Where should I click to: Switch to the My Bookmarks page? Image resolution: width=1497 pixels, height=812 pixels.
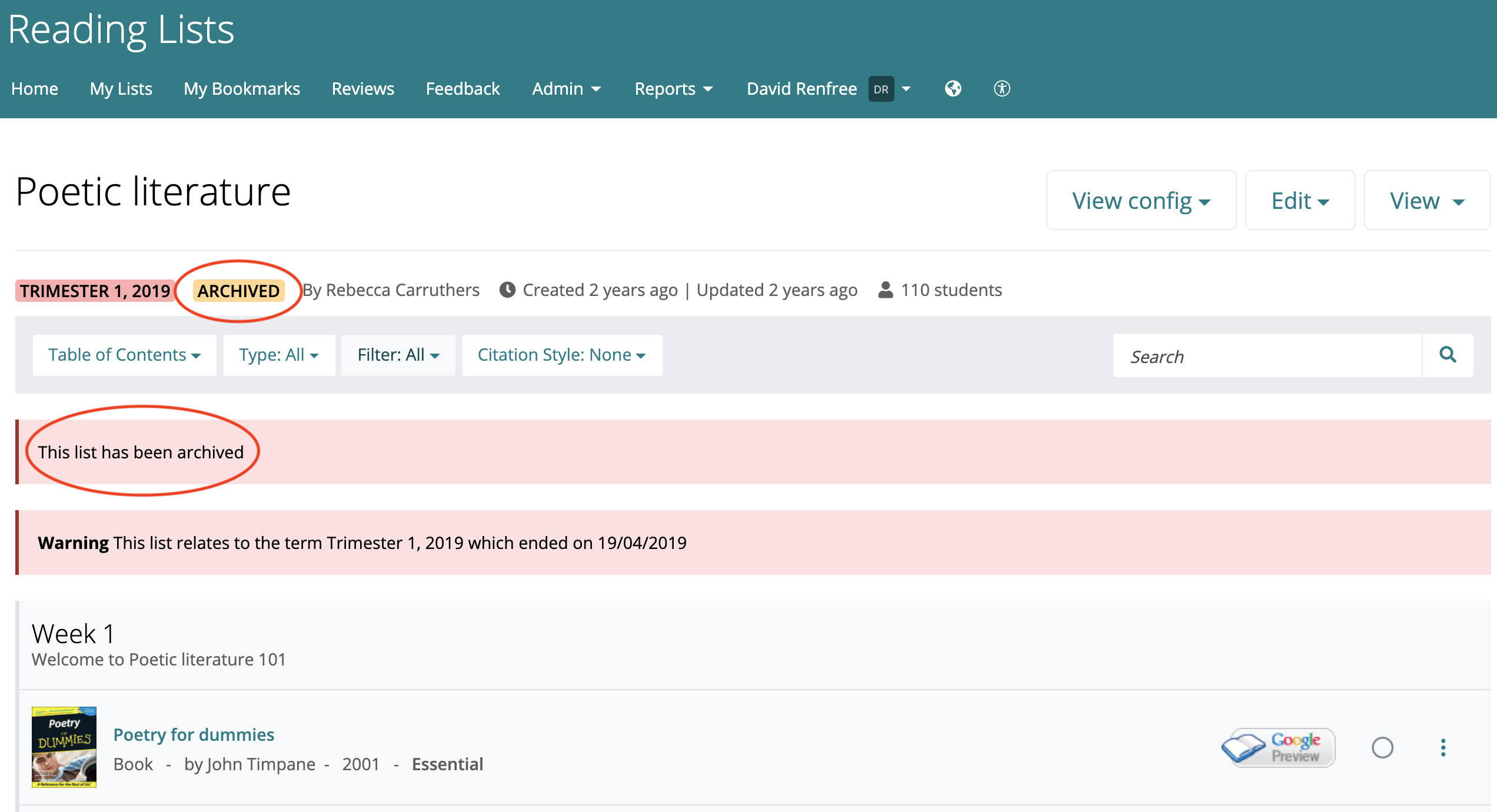coord(241,89)
